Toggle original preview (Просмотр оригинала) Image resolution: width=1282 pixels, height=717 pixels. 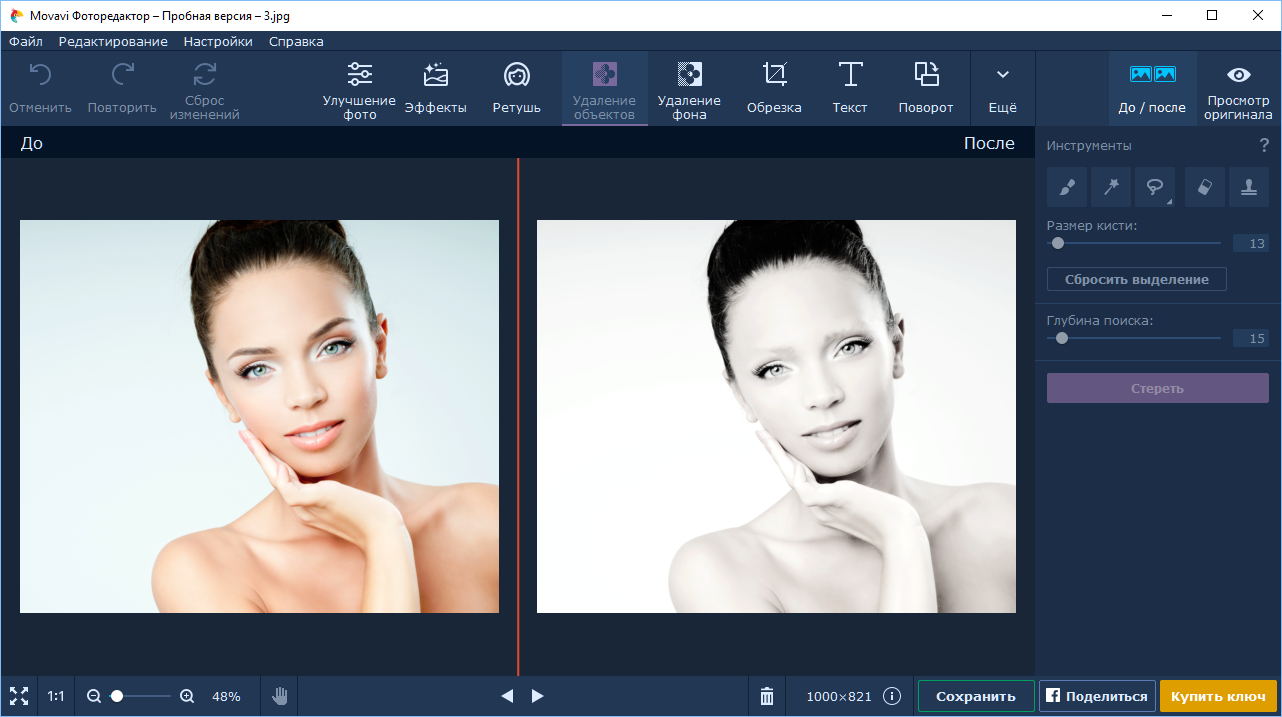[1239, 88]
